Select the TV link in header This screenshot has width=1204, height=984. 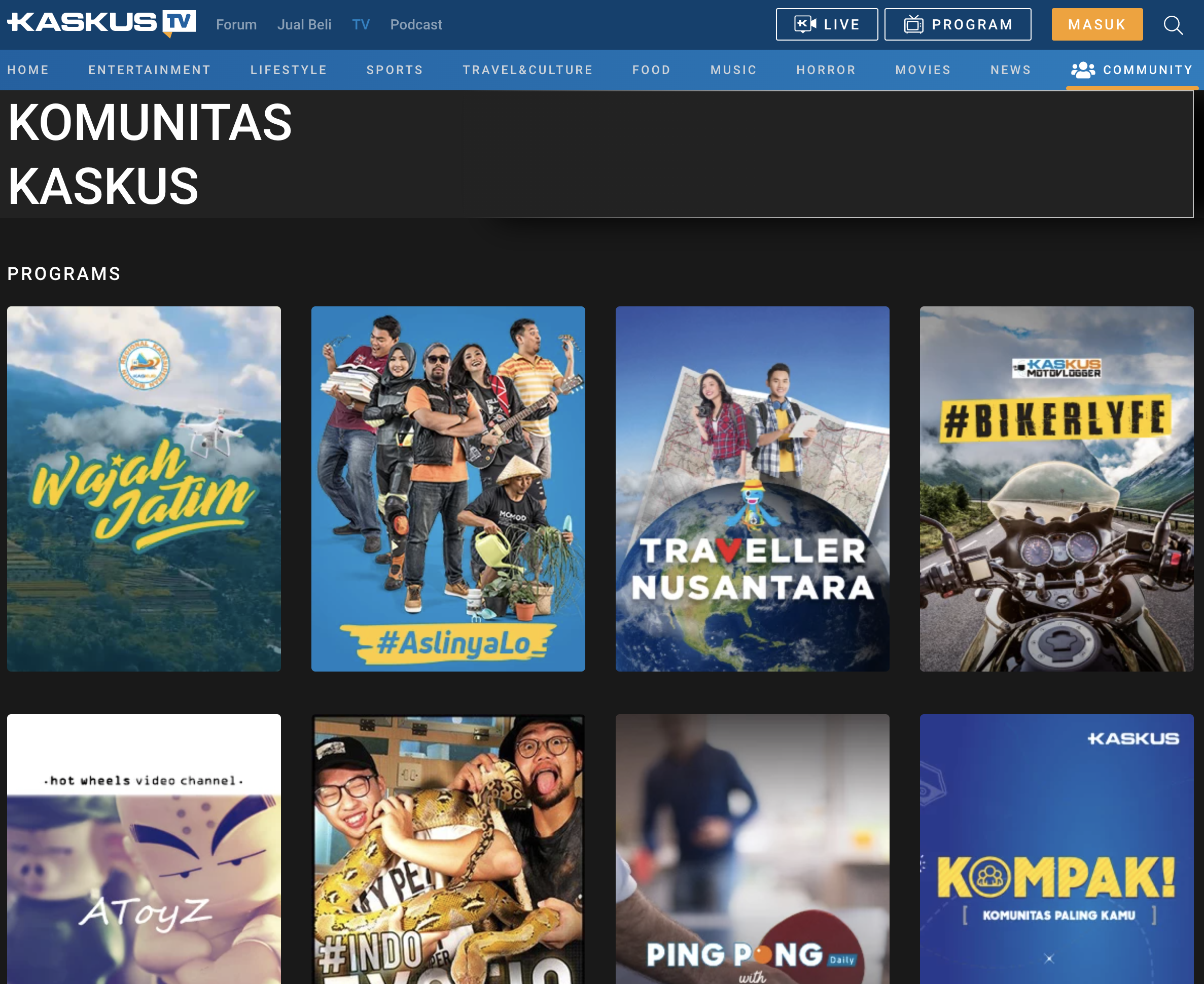(x=361, y=24)
